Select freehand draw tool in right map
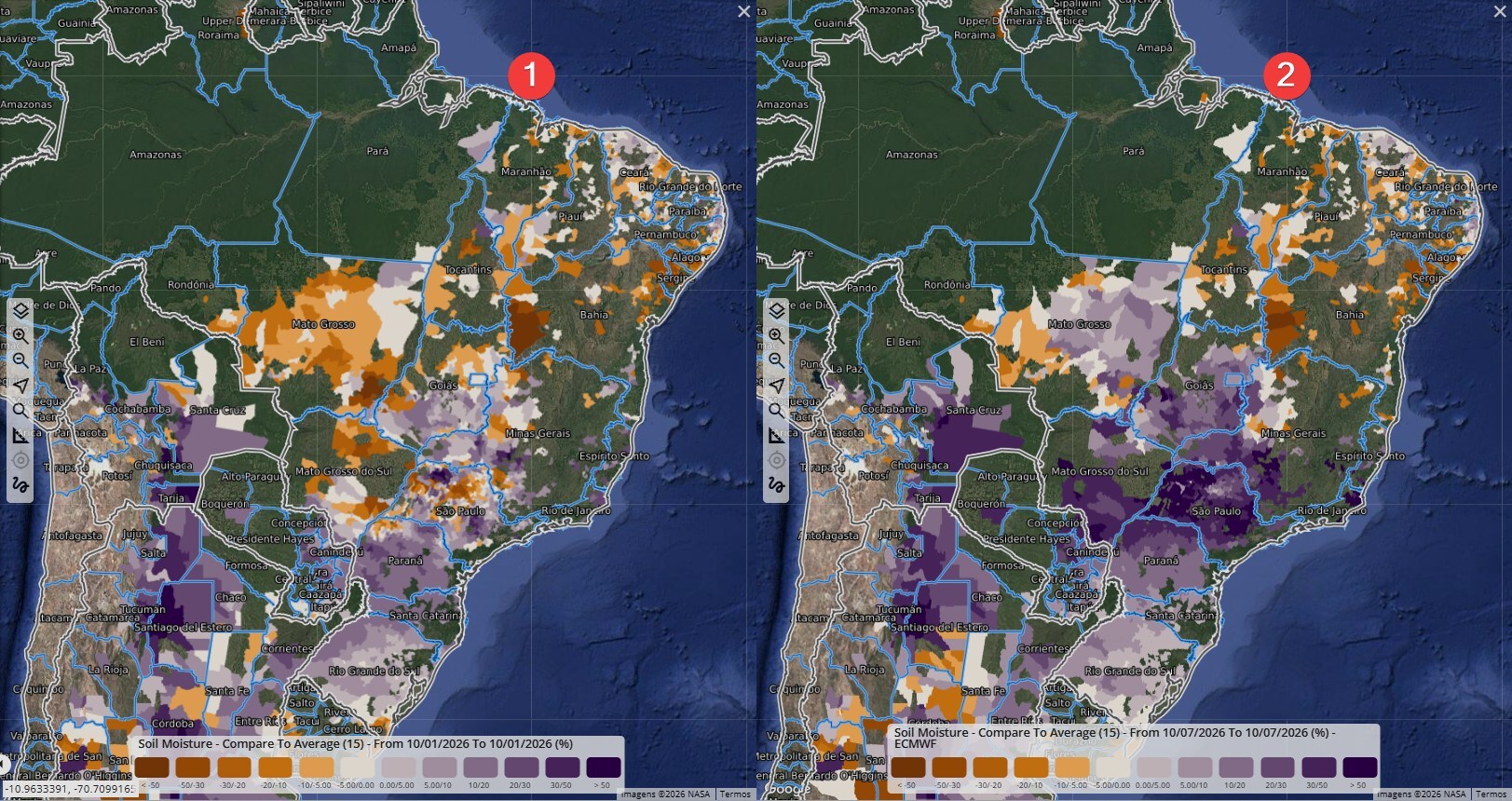The image size is (1512, 801). point(776,485)
